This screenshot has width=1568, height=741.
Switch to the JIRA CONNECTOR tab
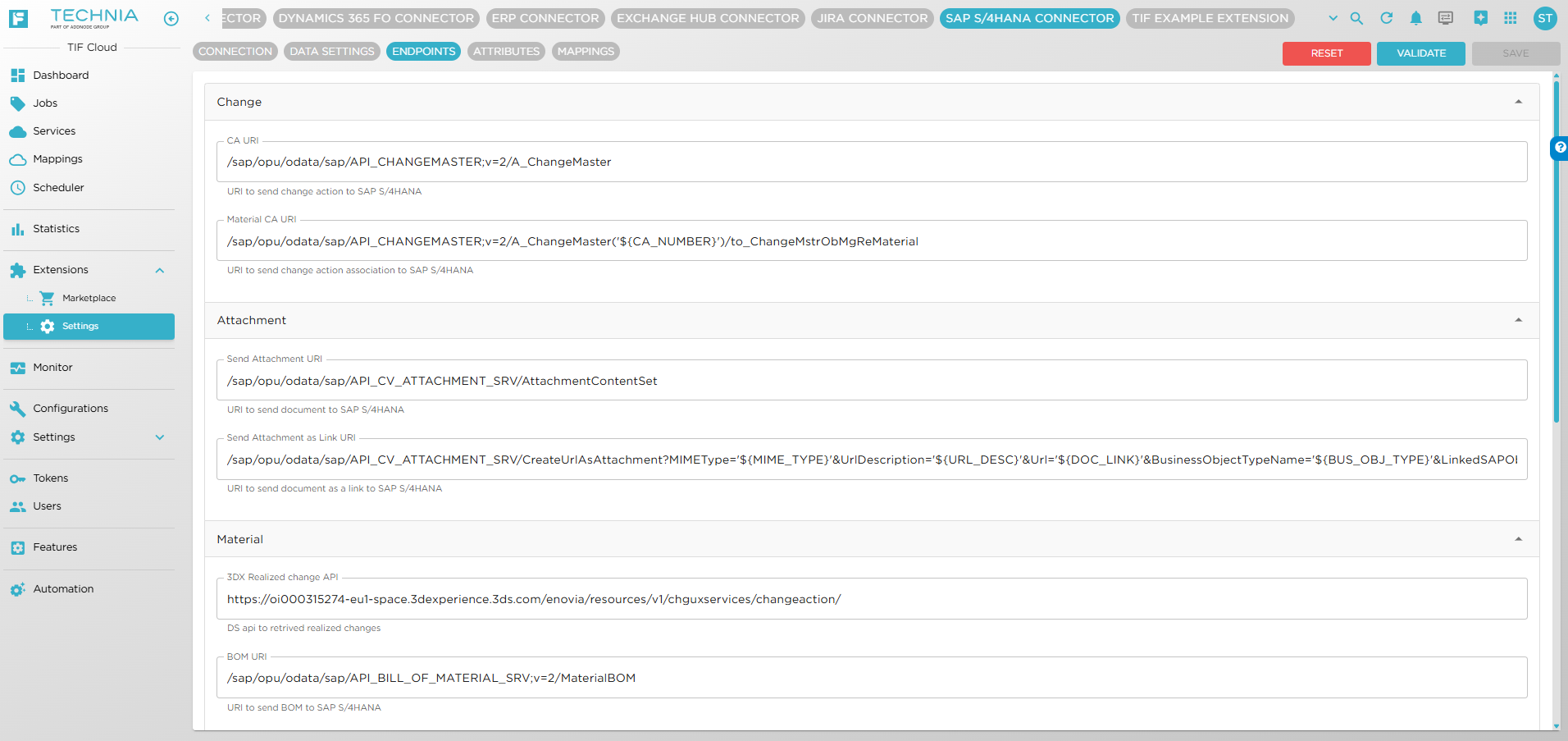[x=872, y=18]
